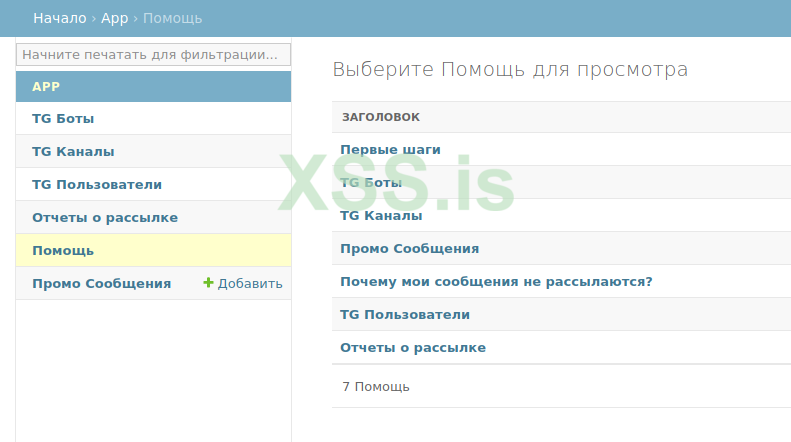Open Промо Сообщения article in help list
Image resolution: width=791 pixels, height=442 pixels.
pyautogui.click(x=409, y=249)
